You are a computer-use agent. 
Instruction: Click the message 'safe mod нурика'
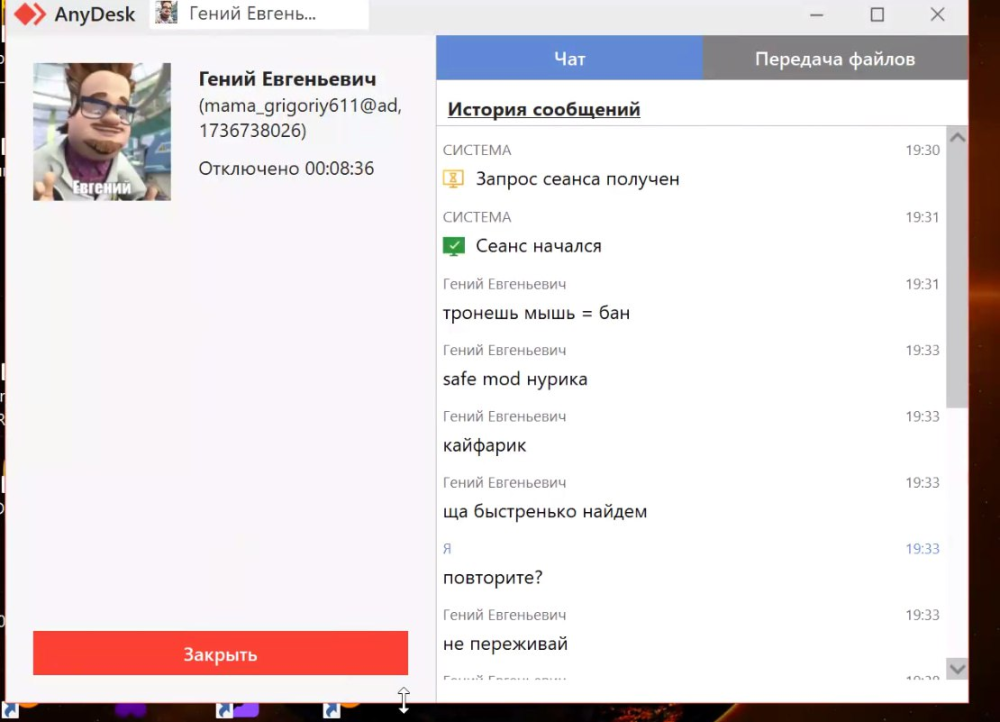515,379
